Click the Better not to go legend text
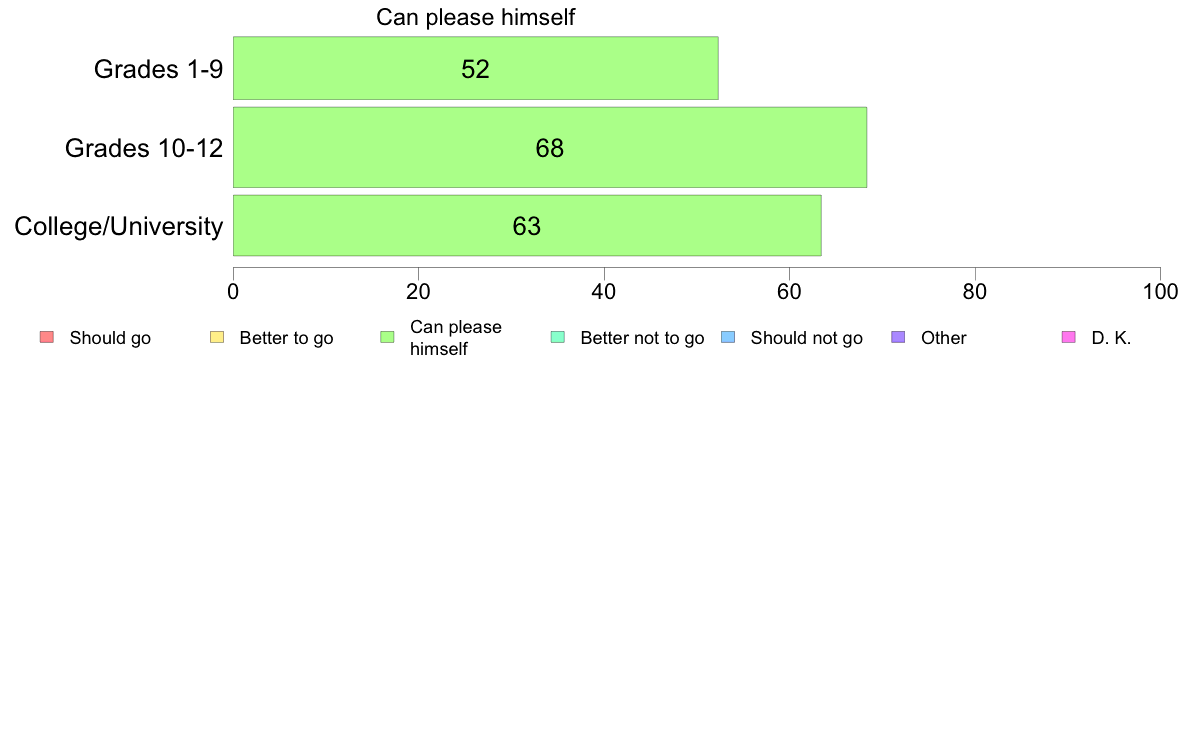 click(x=642, y=338)
